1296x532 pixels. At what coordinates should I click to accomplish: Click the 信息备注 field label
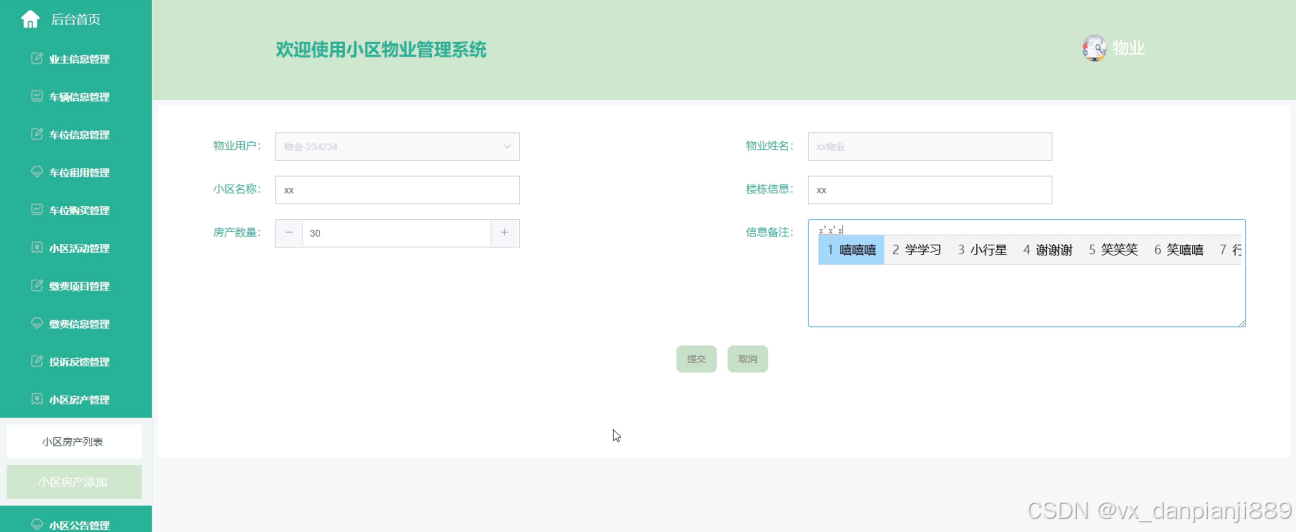(769, 233)
